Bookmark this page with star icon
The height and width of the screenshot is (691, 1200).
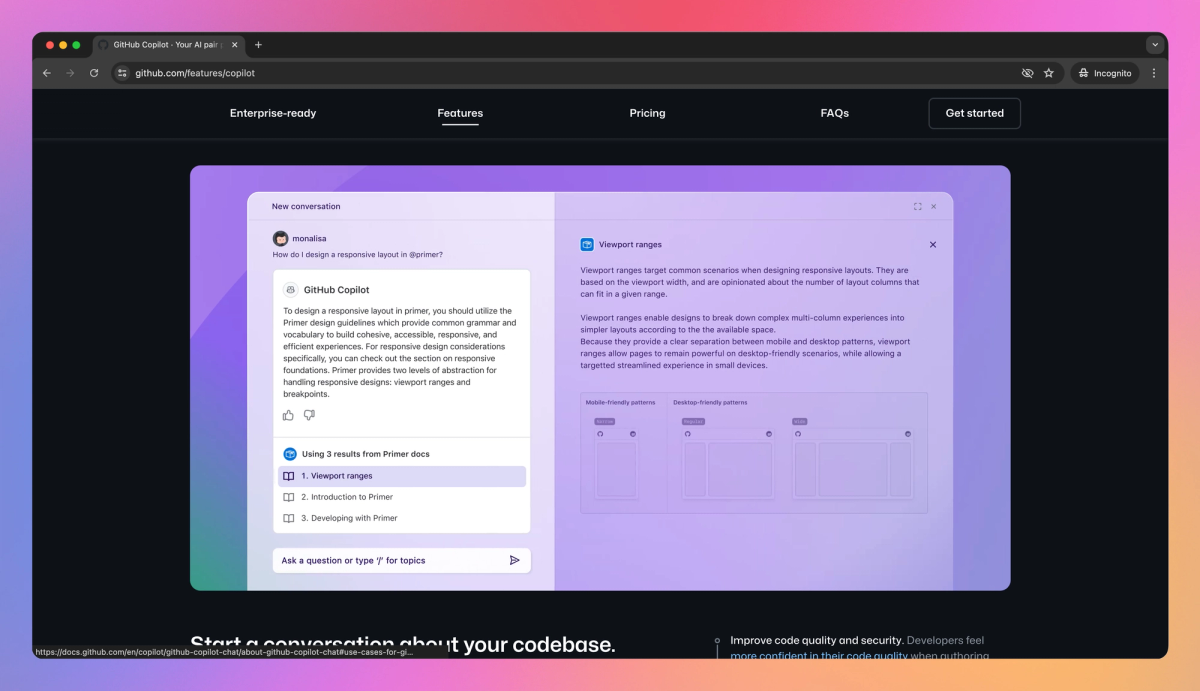click(1049, 73)
